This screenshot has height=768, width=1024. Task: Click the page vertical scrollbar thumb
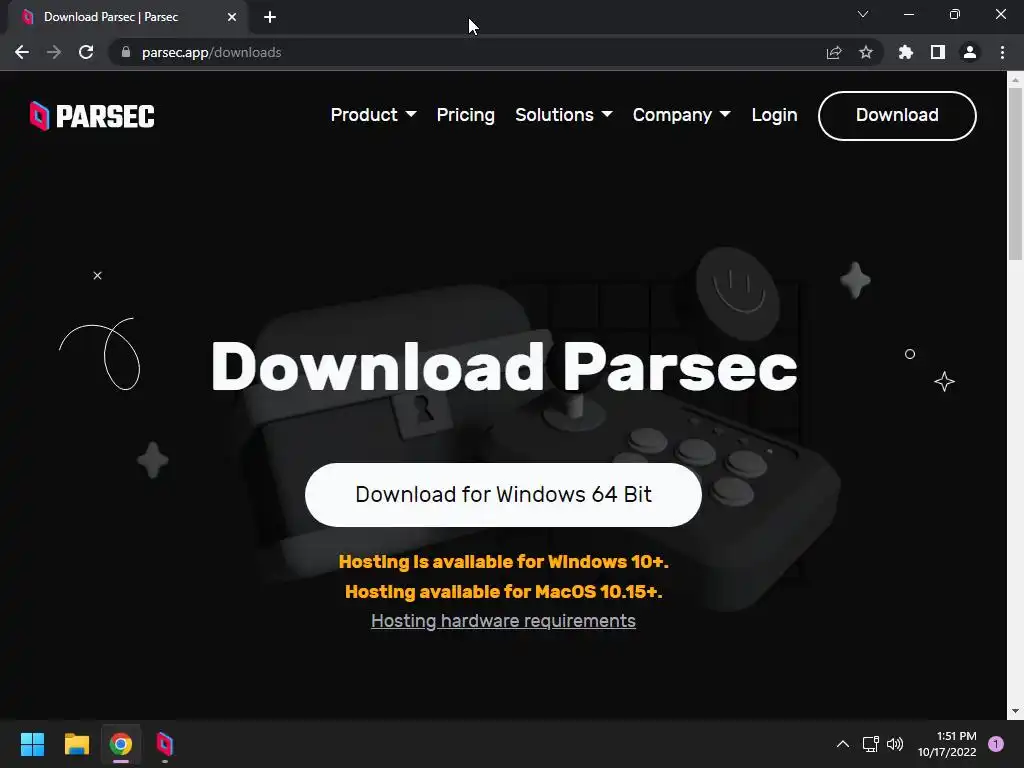[x=1015, y=173]
